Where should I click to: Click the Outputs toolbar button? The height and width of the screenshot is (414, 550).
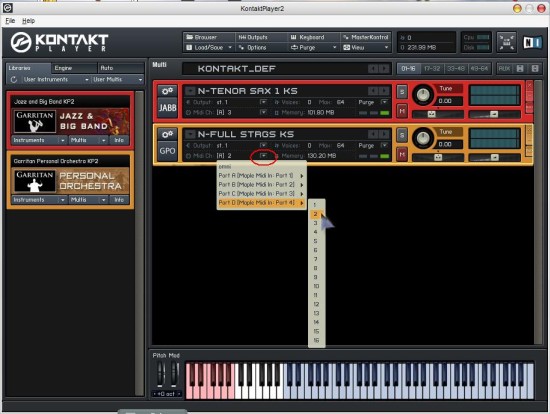[x=261, y=37]
